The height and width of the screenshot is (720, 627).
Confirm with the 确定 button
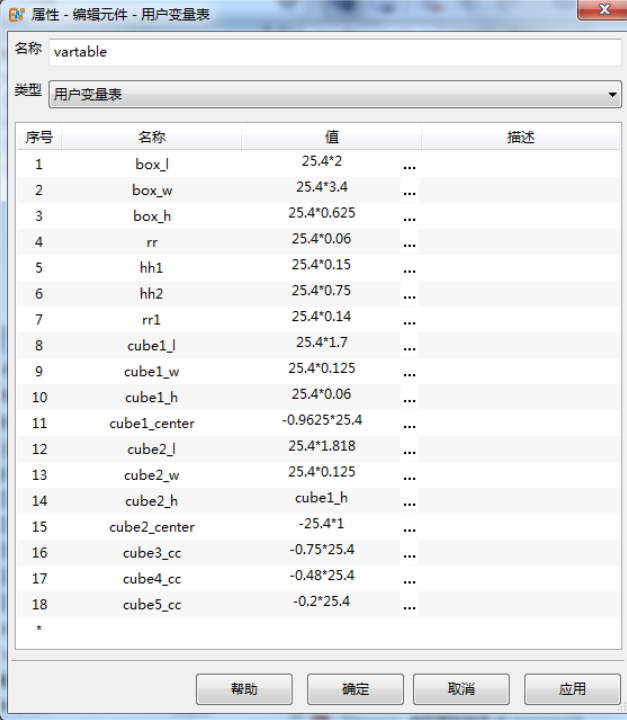click(355, 689)
